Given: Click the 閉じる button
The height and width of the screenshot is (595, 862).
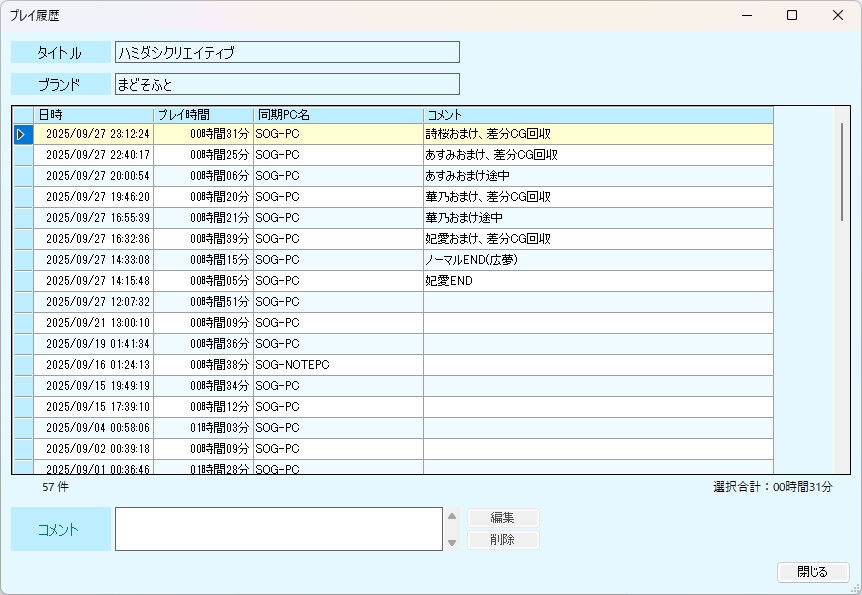Looking at the screenshot, I should [812, 572].
